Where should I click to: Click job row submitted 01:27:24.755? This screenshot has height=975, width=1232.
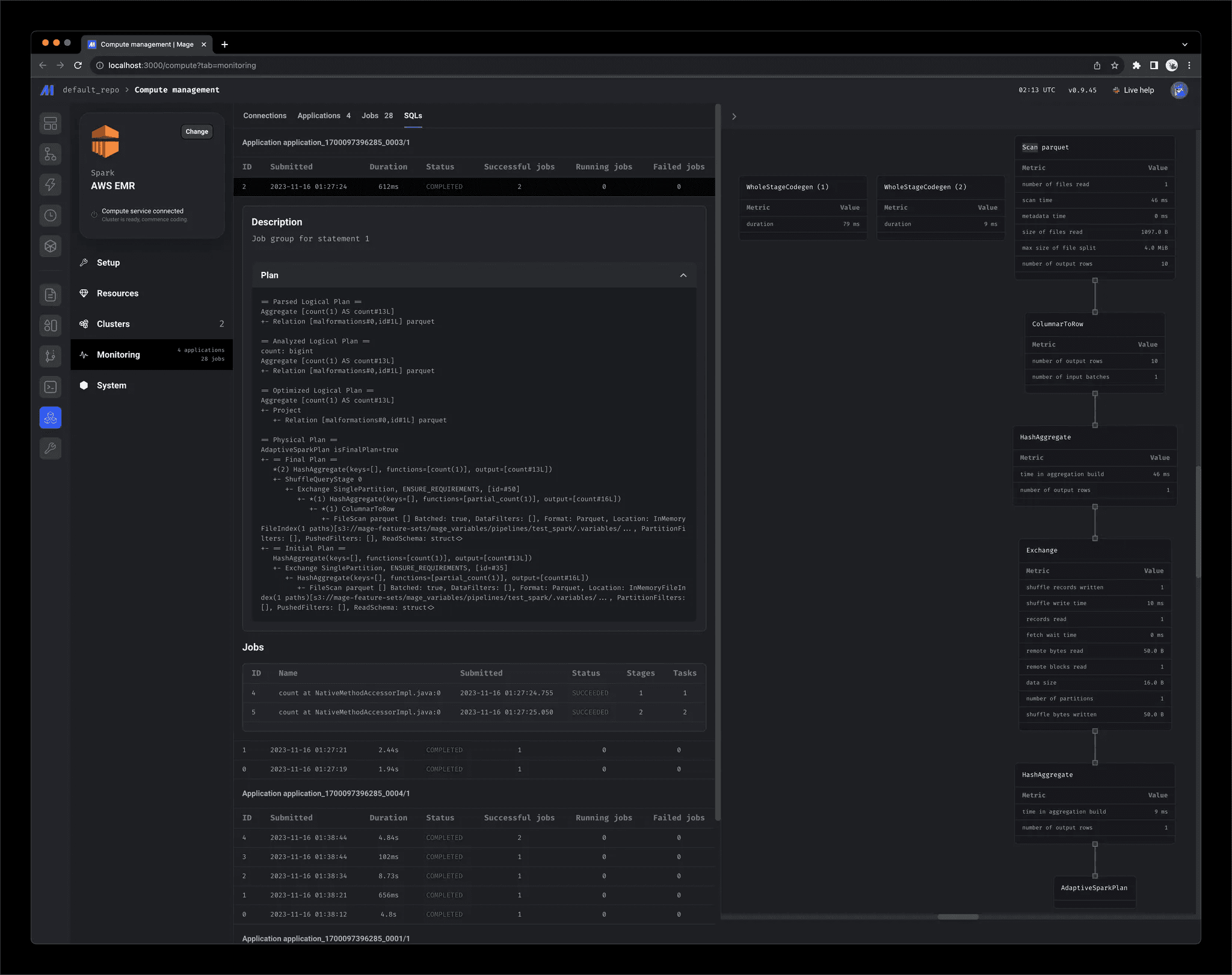(x=474, y=694)
